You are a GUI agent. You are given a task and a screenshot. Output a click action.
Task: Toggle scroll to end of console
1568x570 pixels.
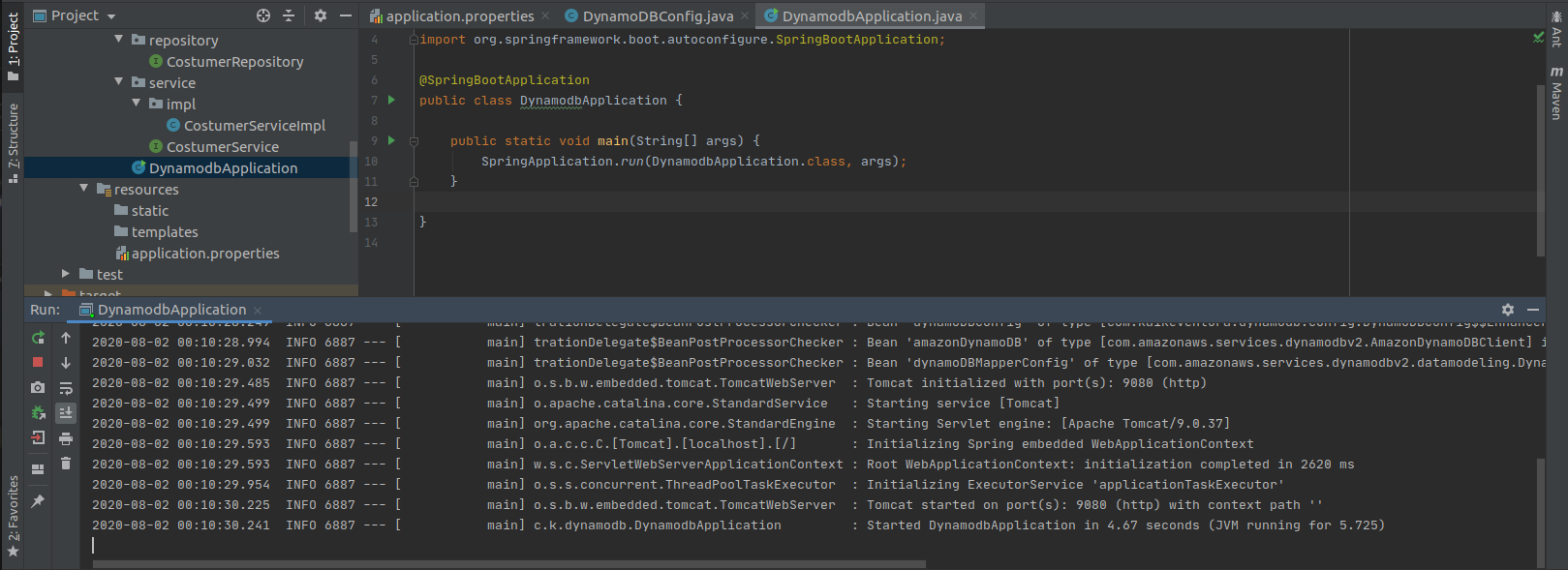tap(66, 413)
